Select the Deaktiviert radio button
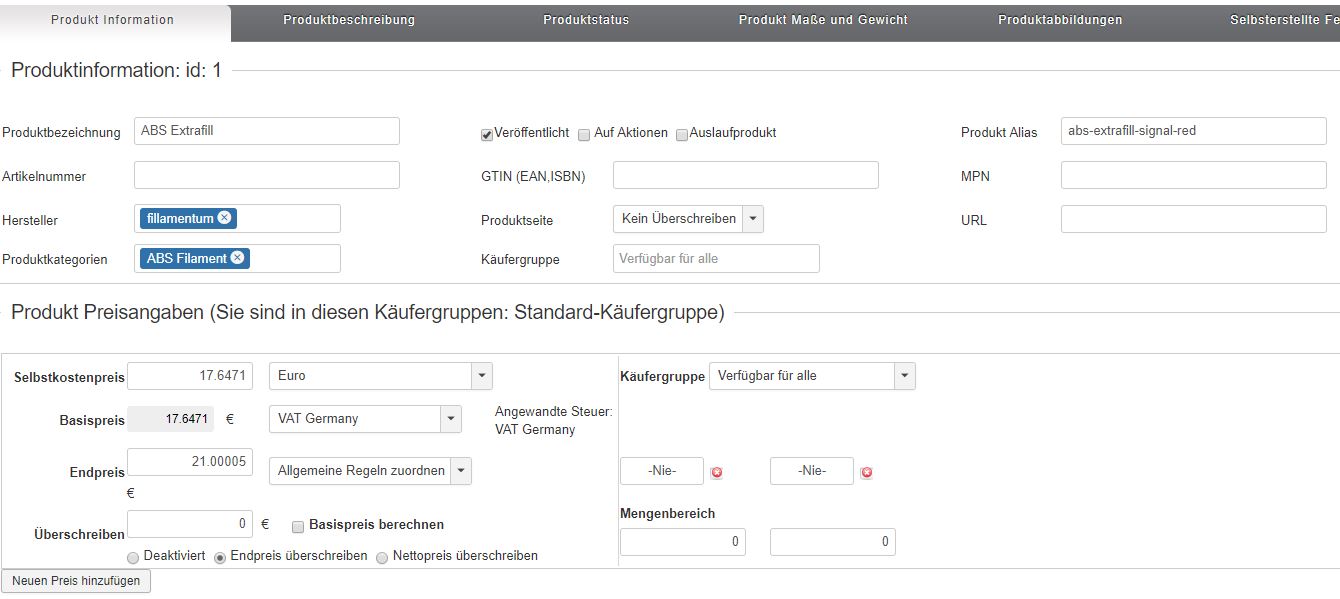1340x599 pixels. 133,557
